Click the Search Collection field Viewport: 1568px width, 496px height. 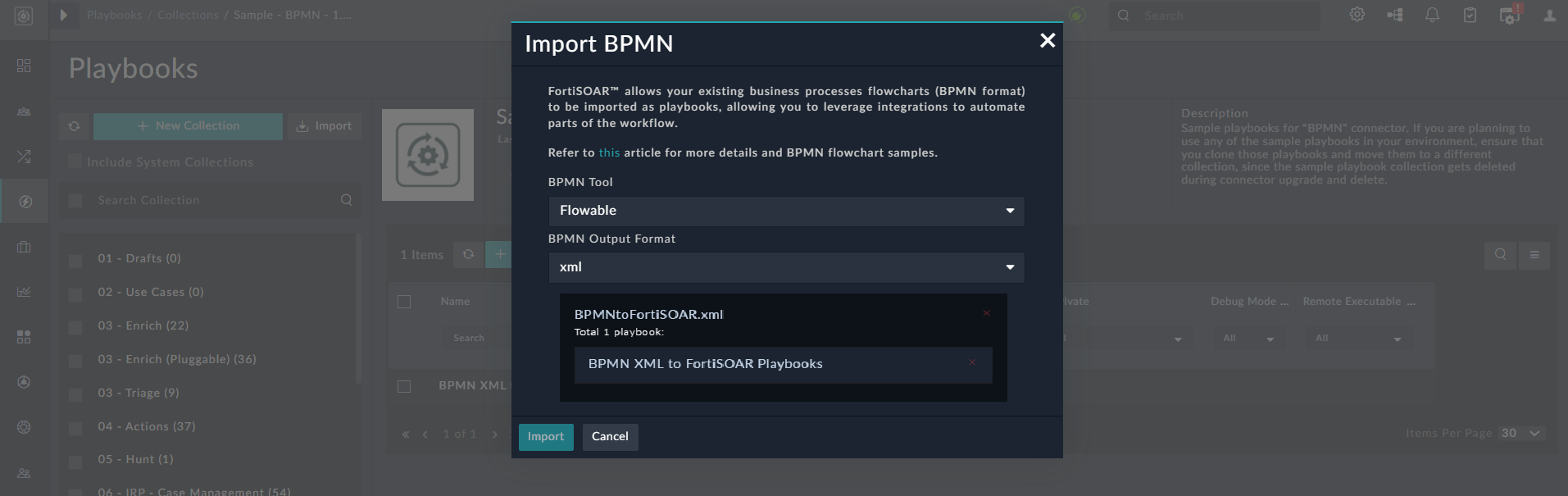(x=215, y=200)
